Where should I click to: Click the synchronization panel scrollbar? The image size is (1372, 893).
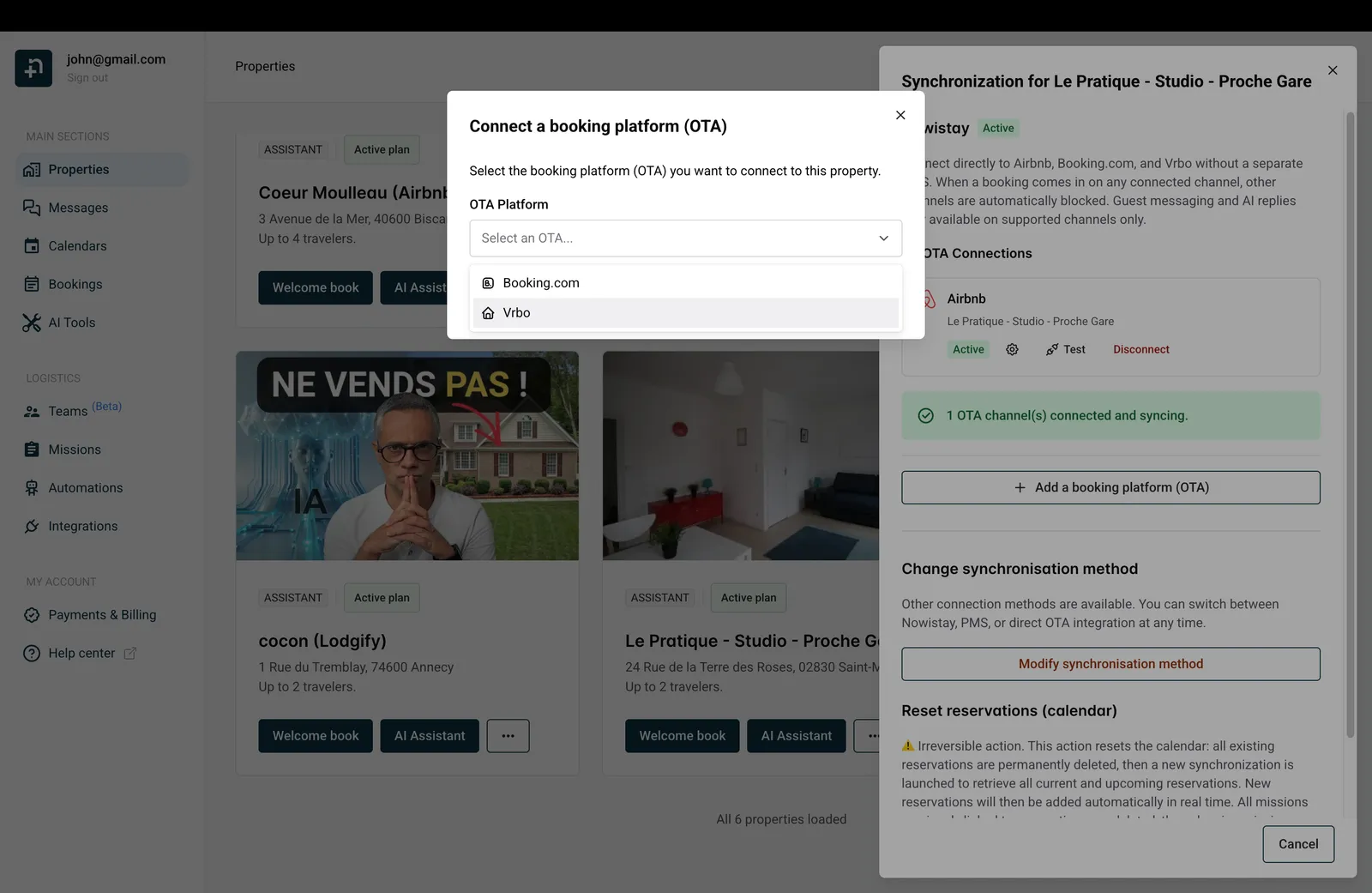click(x=1350, y=425)
